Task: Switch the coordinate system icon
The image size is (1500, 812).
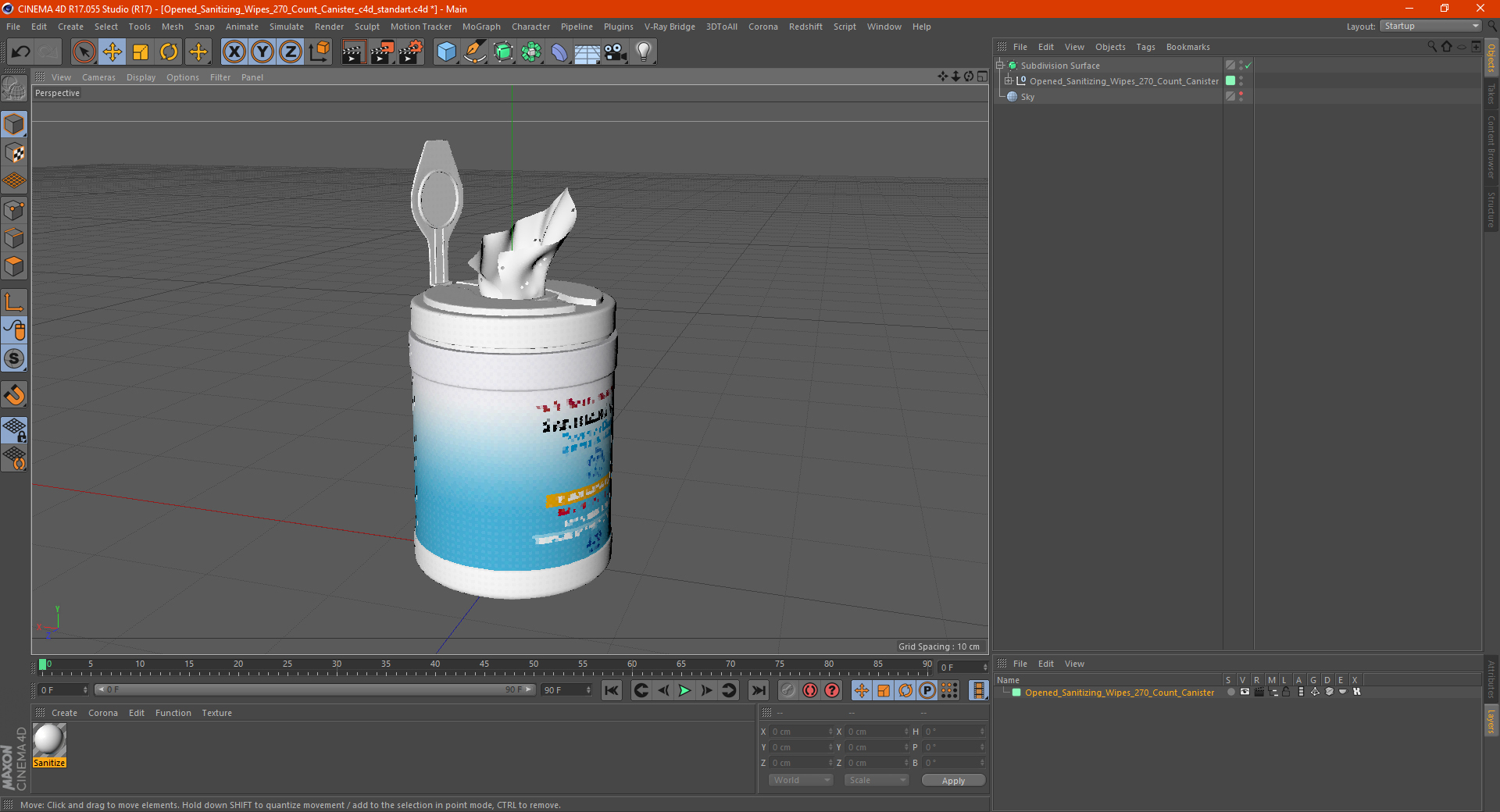Action: [319, 52]
